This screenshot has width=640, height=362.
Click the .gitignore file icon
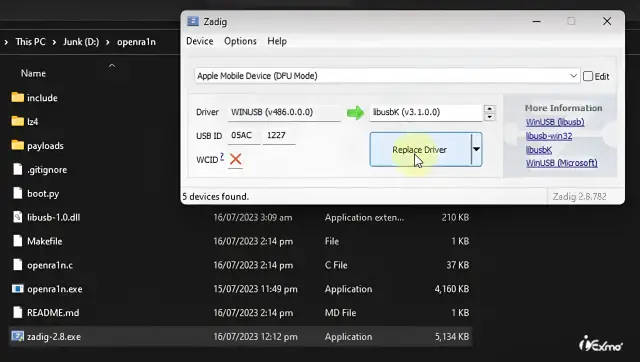(x=18, y=169)
